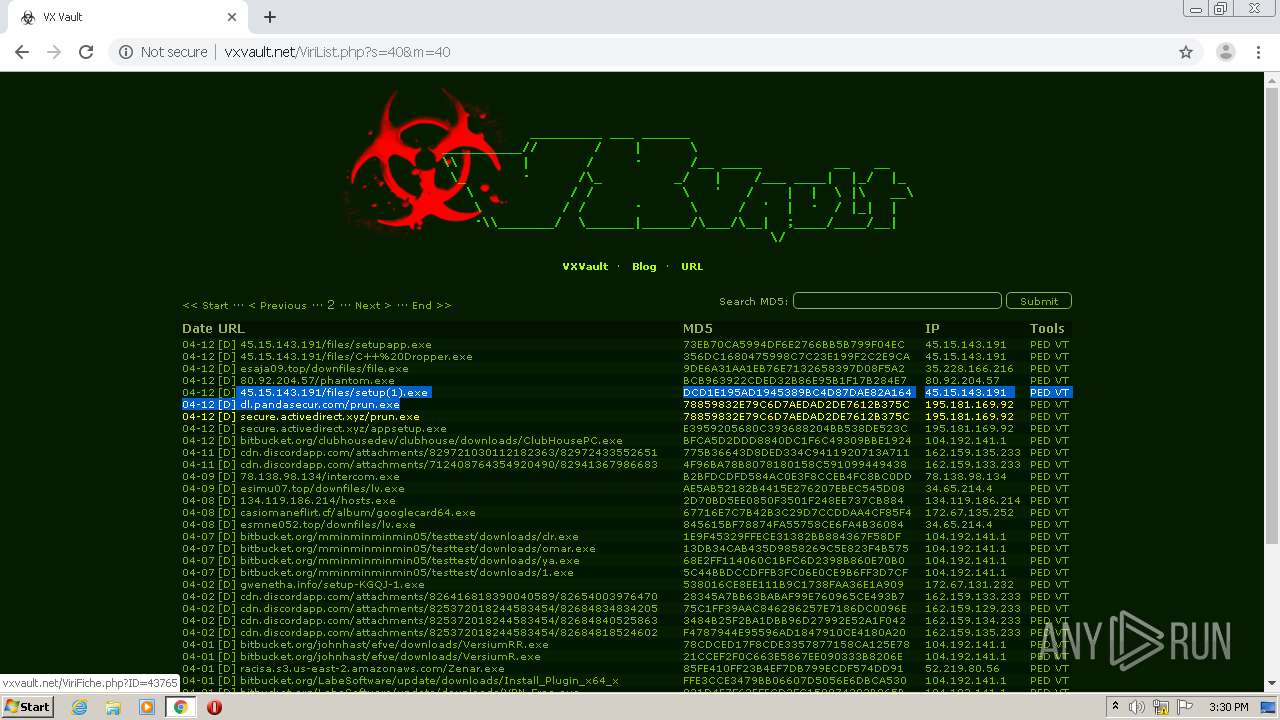
Task: Open the dl.pandasecur.com/prun.exe link
Action: tap(320, 405)
